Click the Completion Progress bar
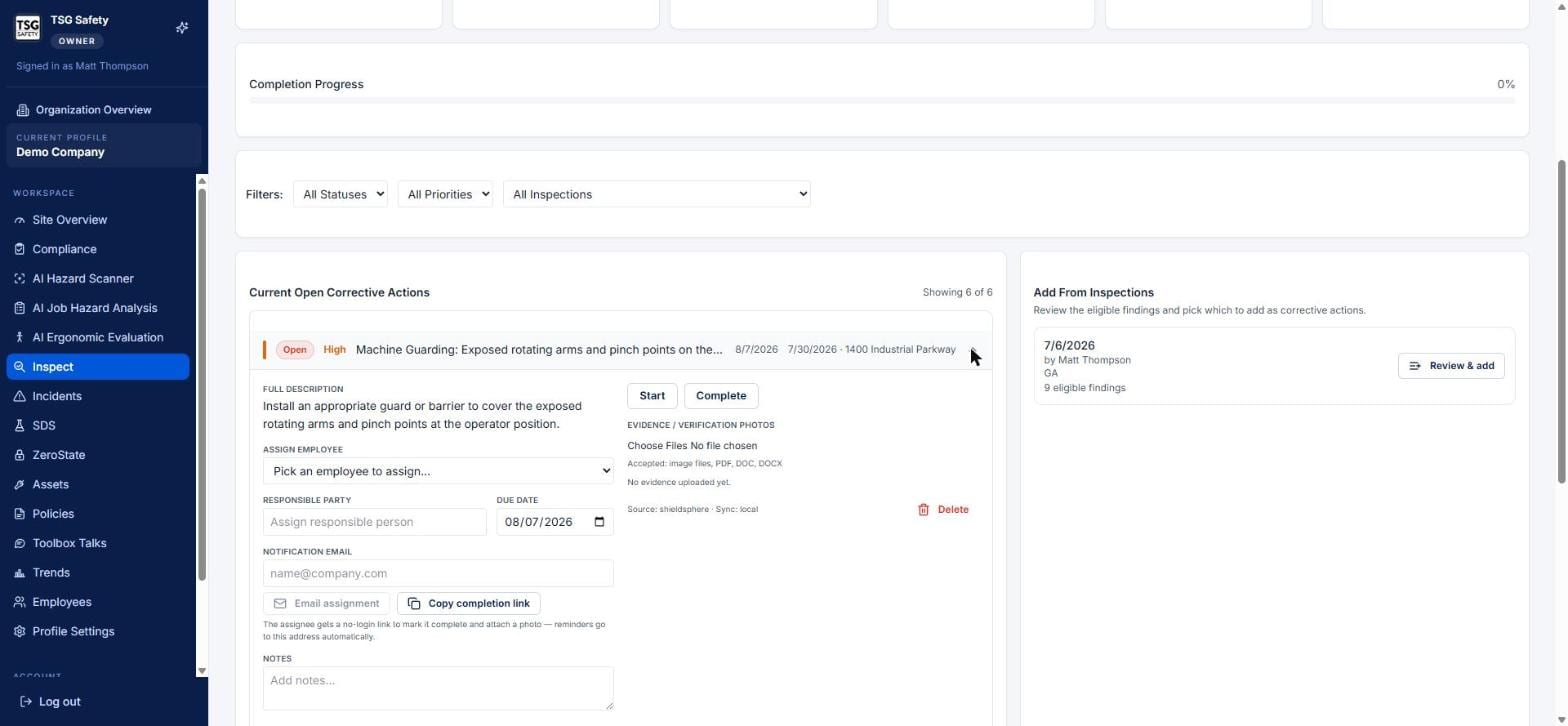The image size is (1568, 726). point(882,100)
